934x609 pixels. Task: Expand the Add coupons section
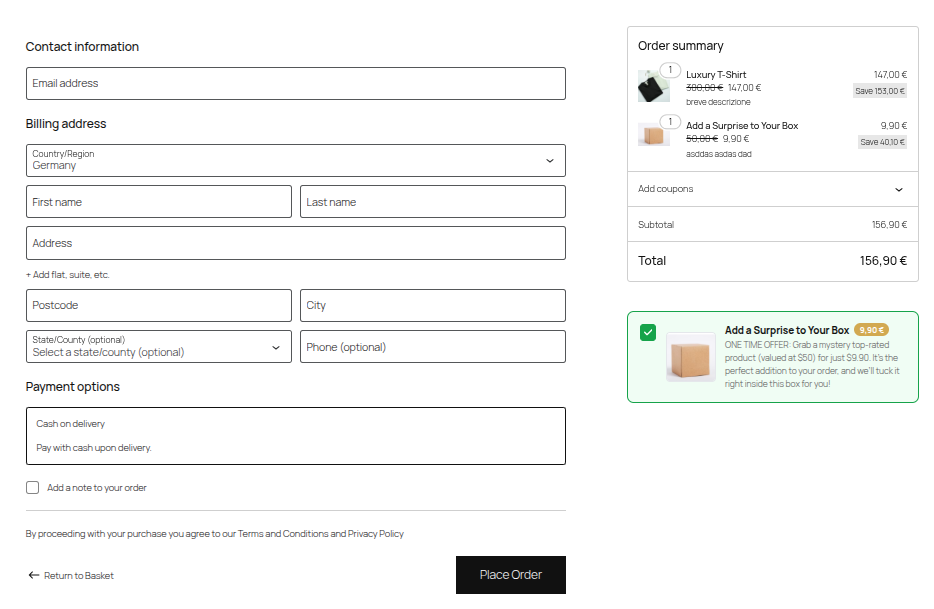point(772,189)
